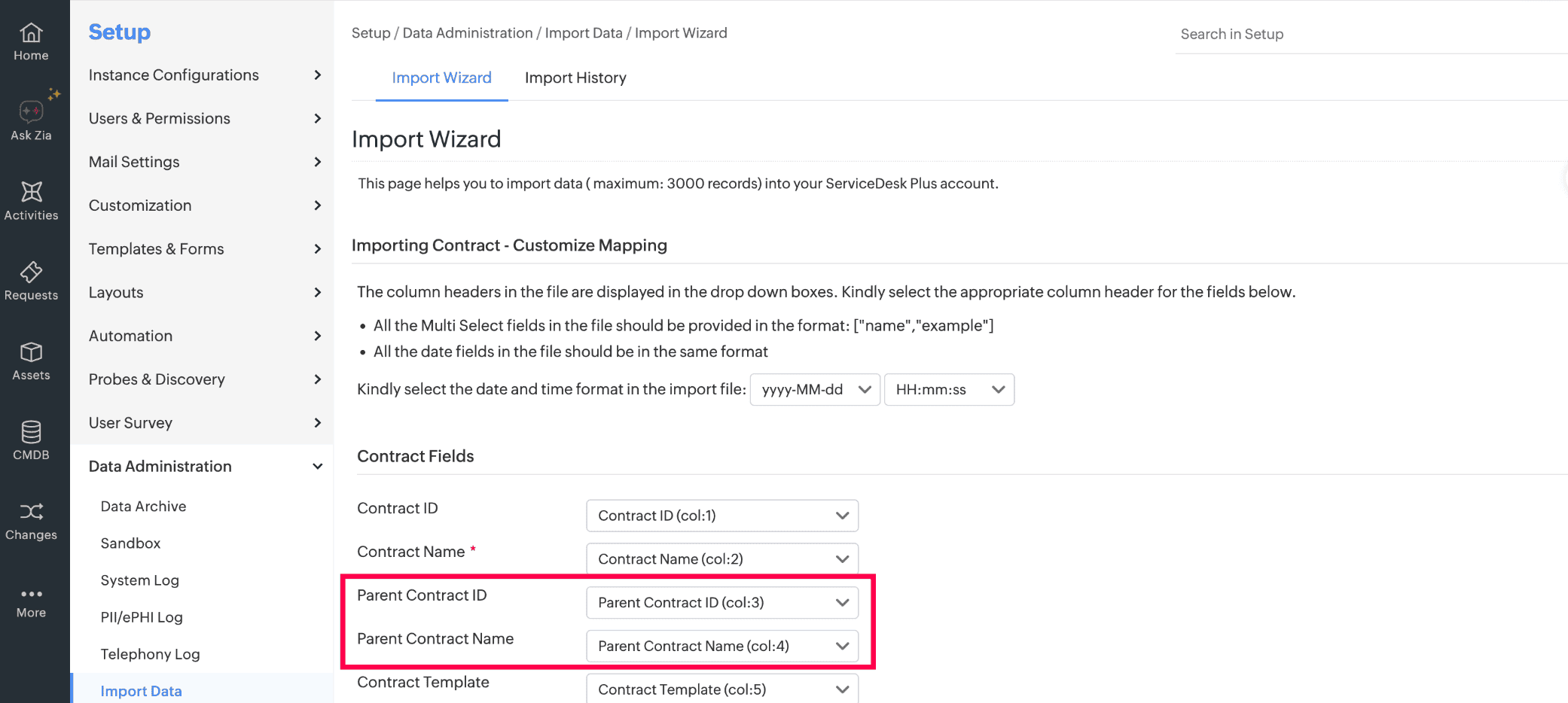This screenshot has height=703, width=1568.
Task: Open the Contract ID column dropdown
Action: click(x=721, y=516)
